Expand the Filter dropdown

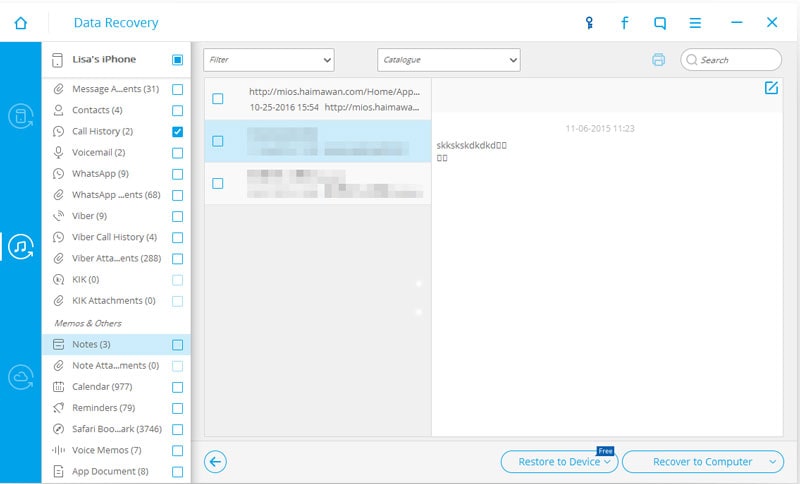(269, 60)
